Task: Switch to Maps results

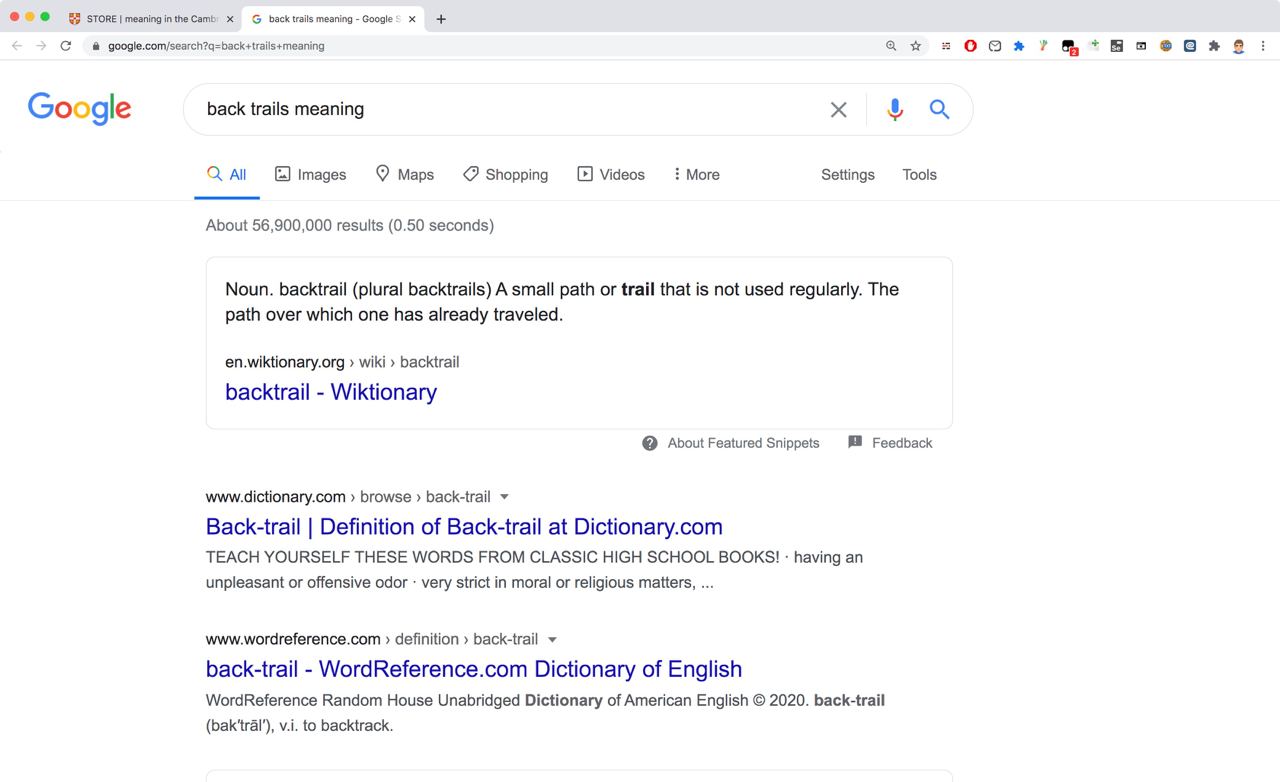Action: [405, 174]
